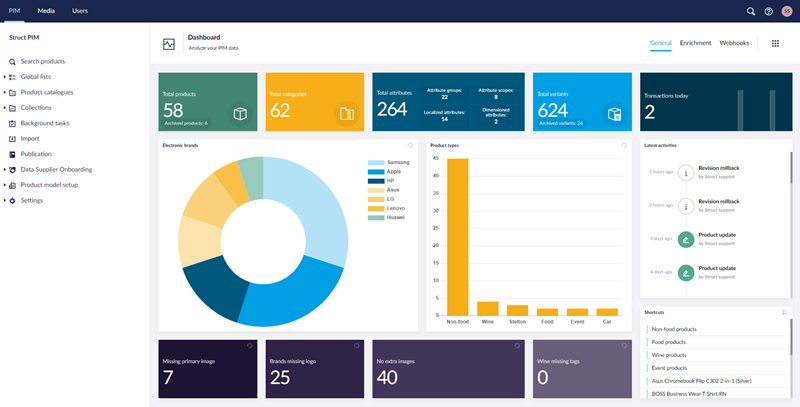Expand the Settings node arrow in sidebar
800x407 pixels.
(x=5, y=201)
